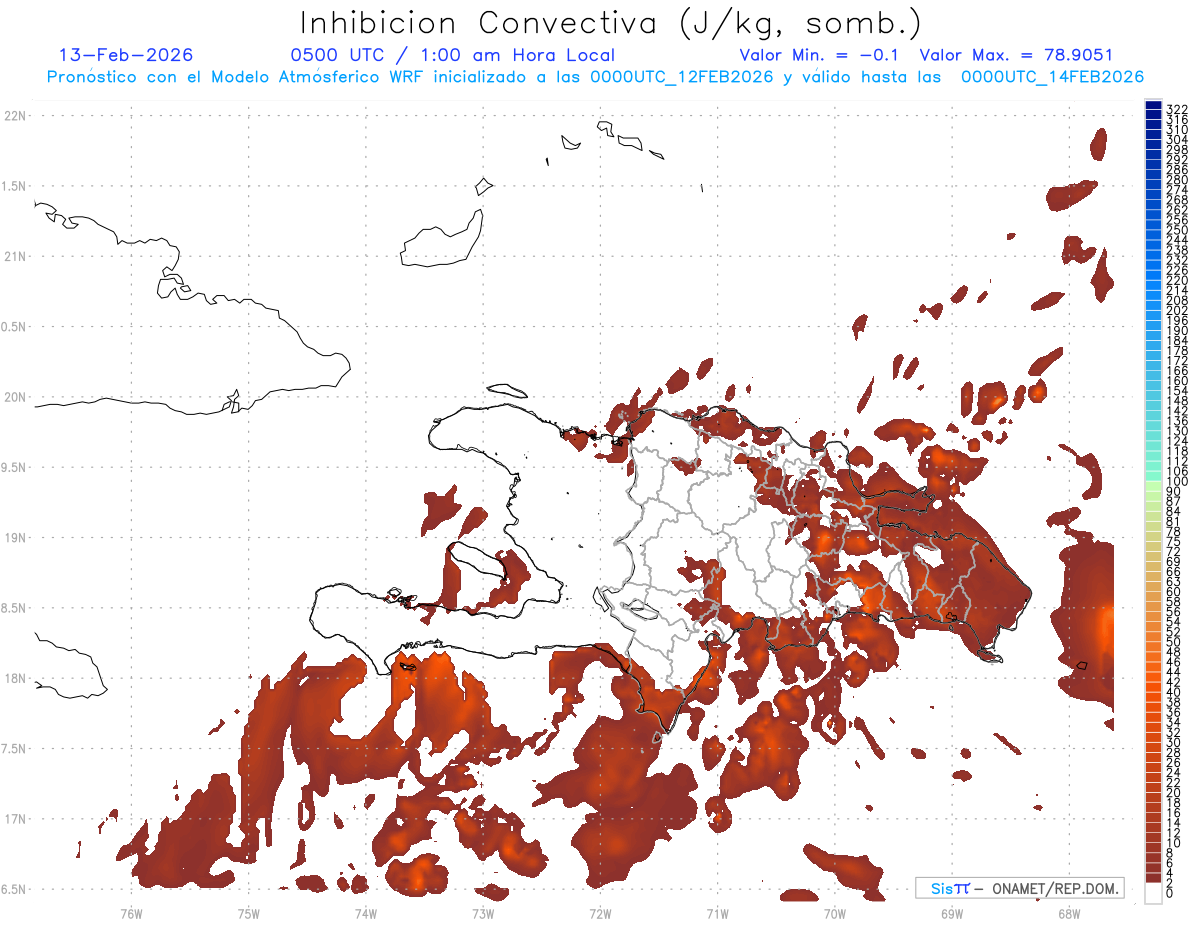Click the colorbar value "316"
This screenshot has width=1200, height=927.
tap(1177, 119)
